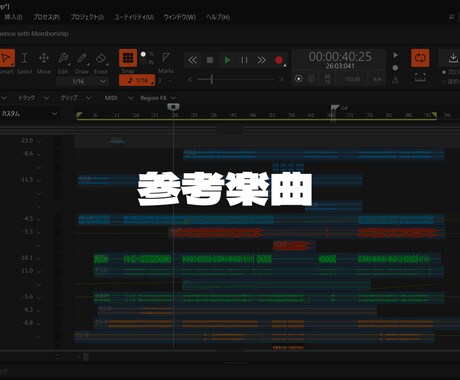
Task: Click the loop end marker on ruler
Action: pyautogui.click(x=434, y=115)
